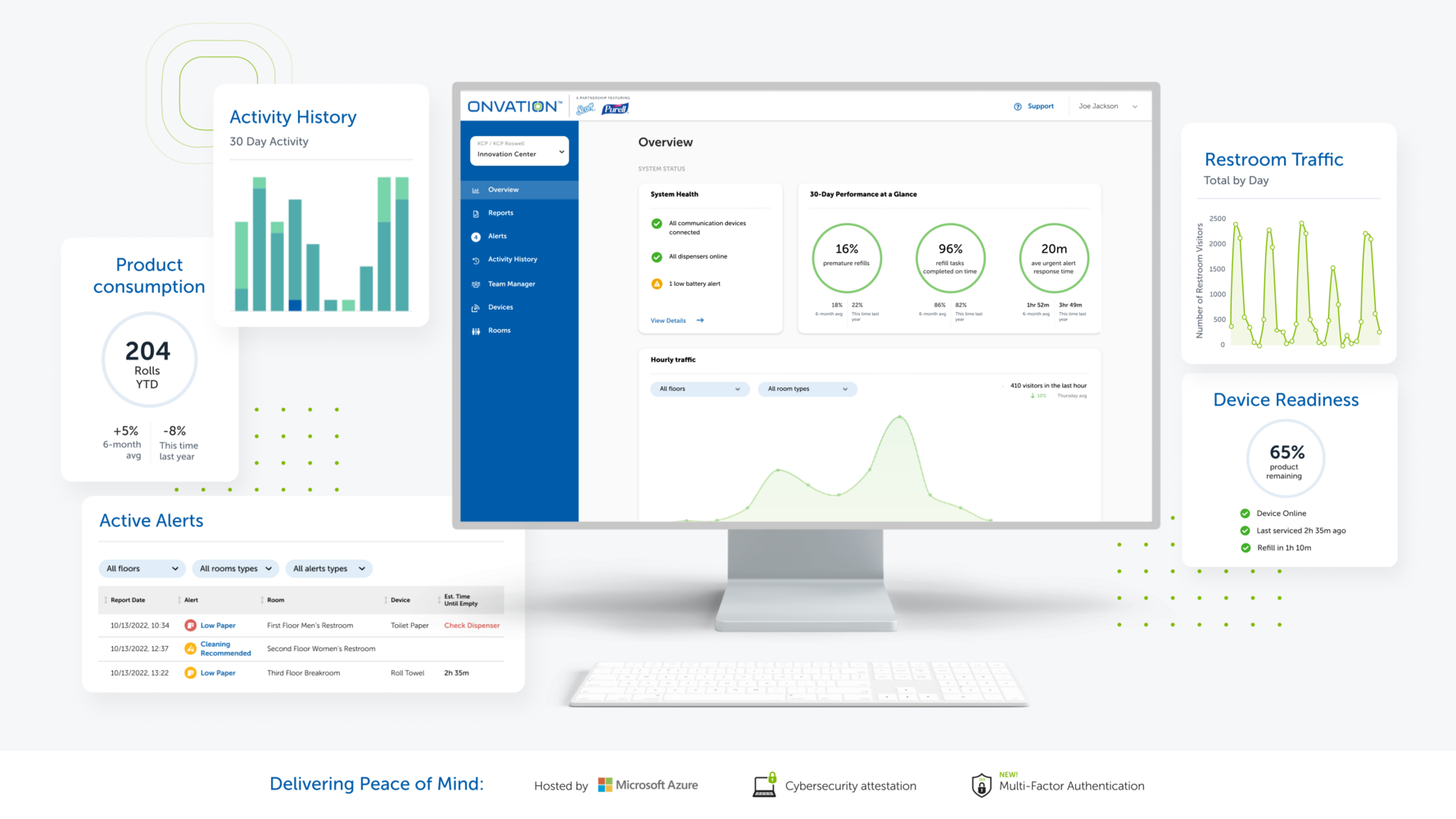Viewport: 1456px width, 819px height.
Task: Click red Low Paper icon at 10:34
Action: pyautogui.click(x=190, y=626)
